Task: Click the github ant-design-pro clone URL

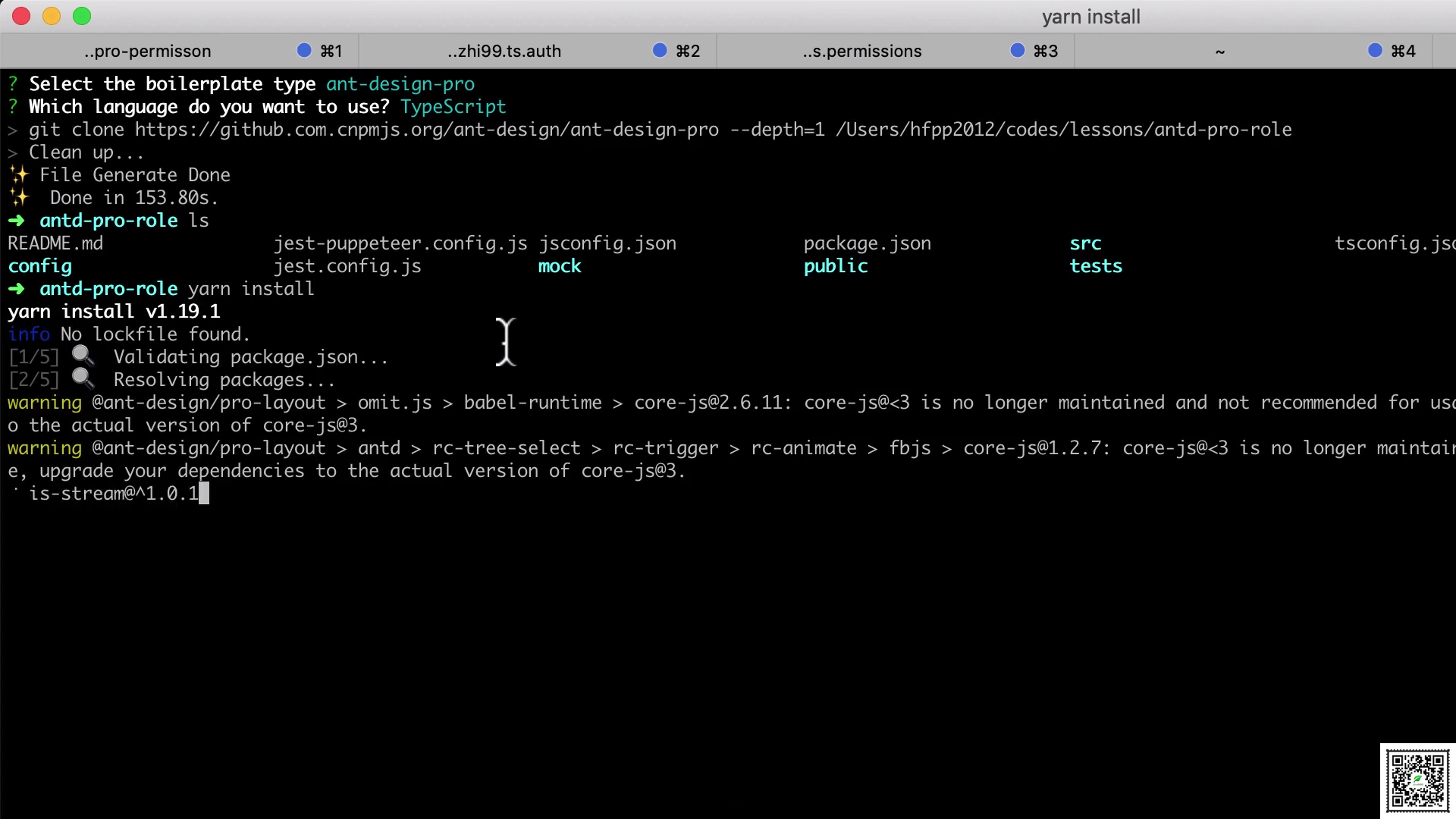Action: tap(427, 130)
